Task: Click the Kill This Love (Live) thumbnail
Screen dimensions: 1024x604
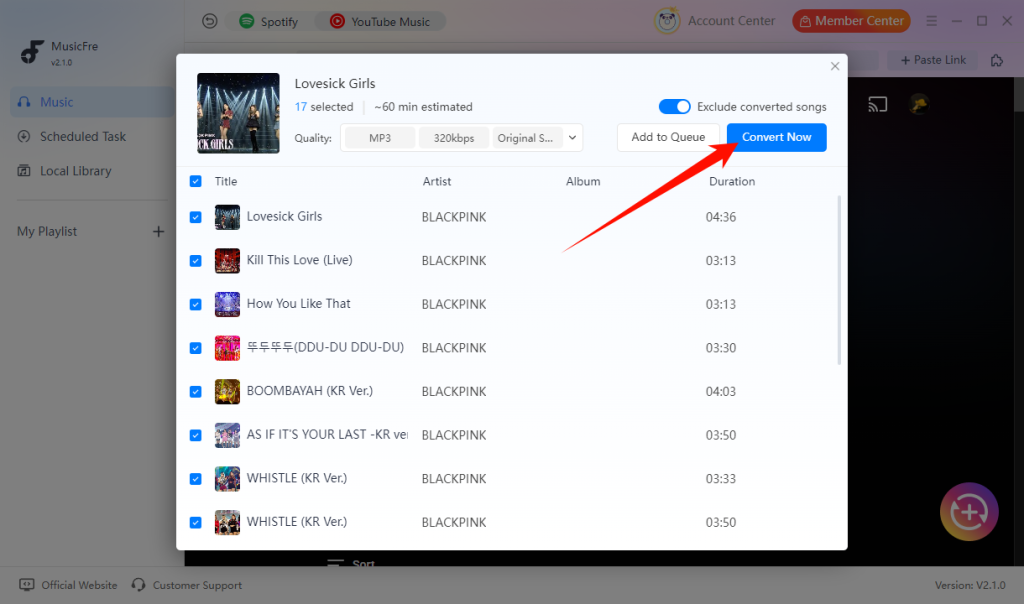Action: pos(227,261)
